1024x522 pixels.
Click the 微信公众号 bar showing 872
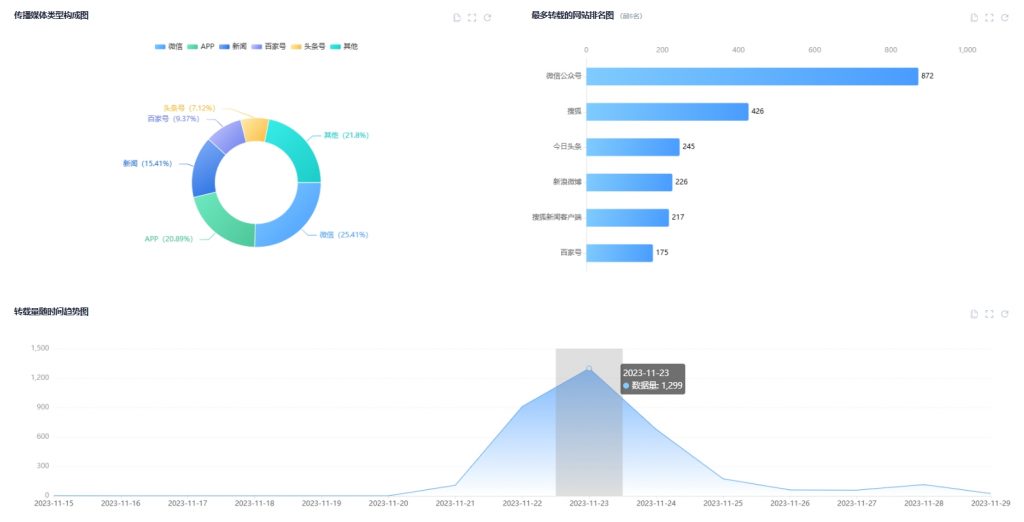[x=751, y=76]
